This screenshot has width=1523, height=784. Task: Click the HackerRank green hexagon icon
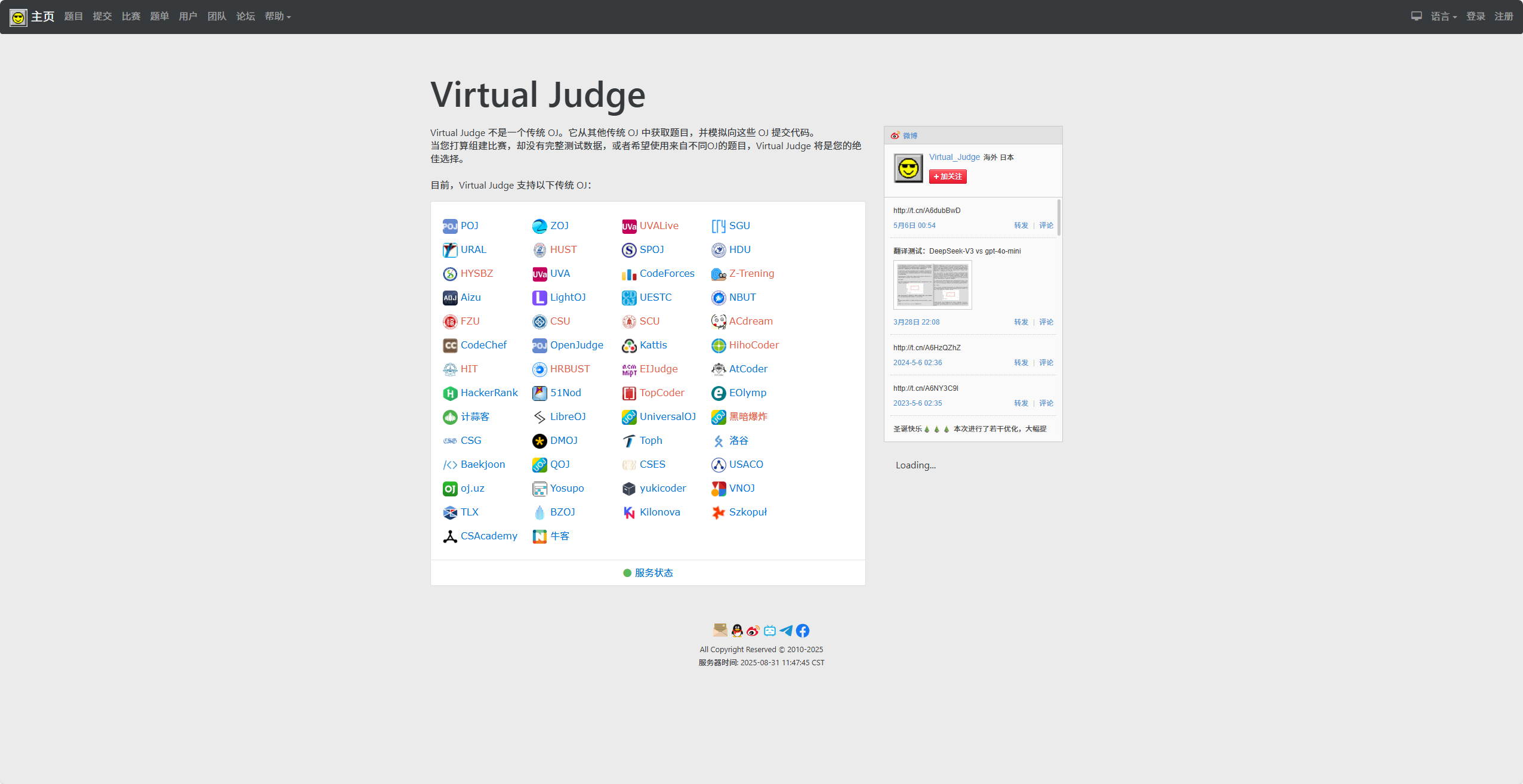tap(450, 393)
